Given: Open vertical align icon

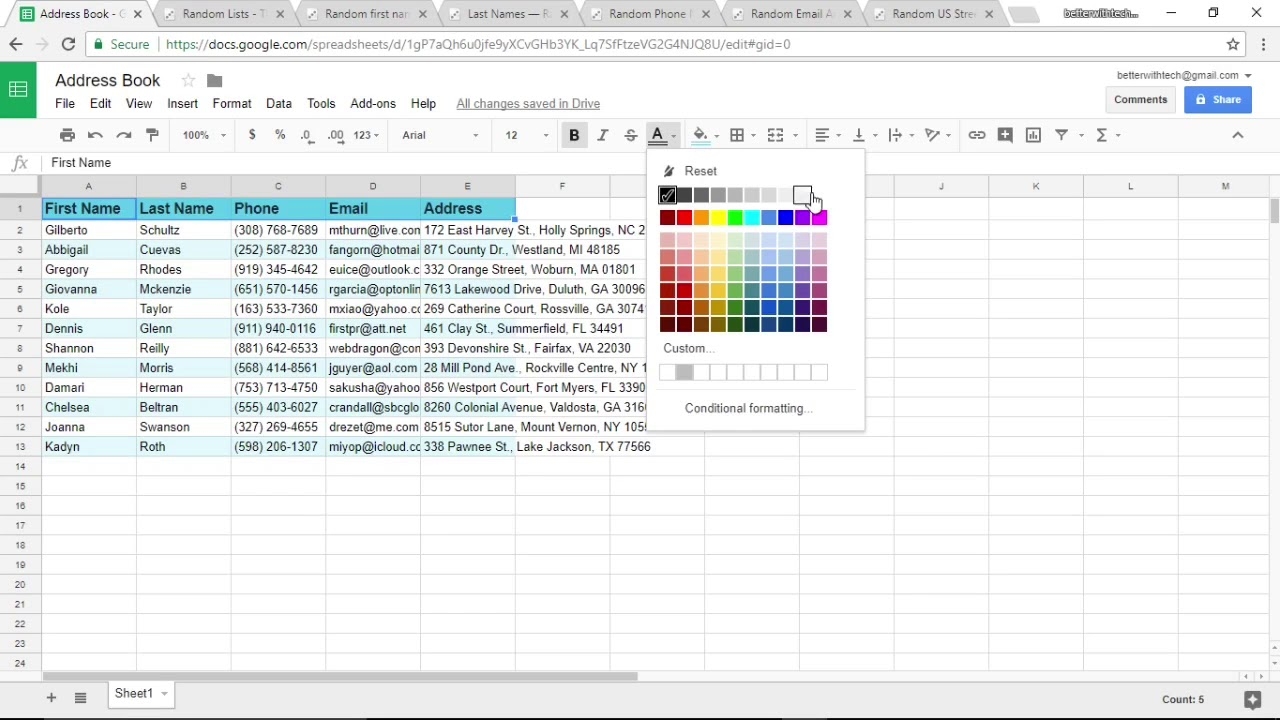Looking at the screenshot, I should (858, 135).
